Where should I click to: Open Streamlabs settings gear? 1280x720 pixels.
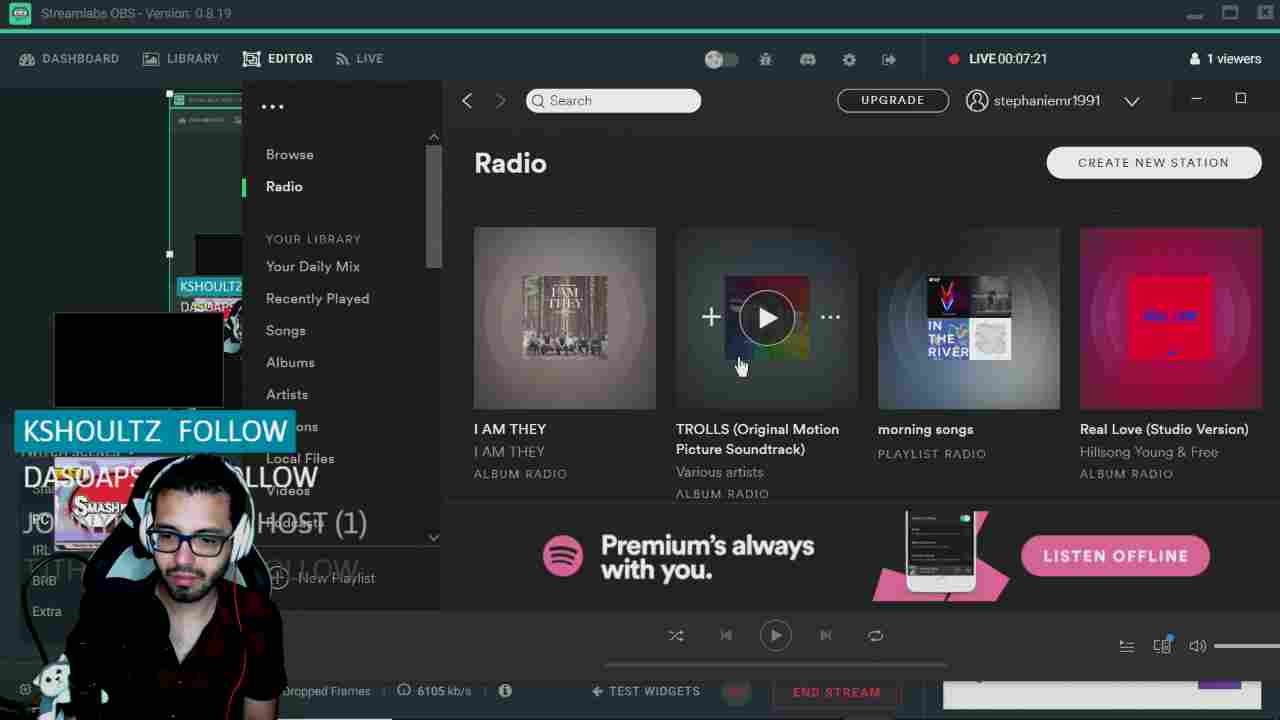849,59
